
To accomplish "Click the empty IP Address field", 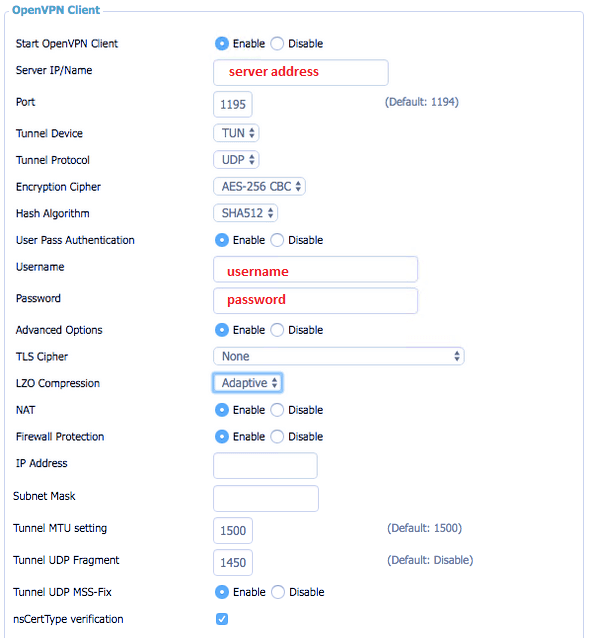I will tap(265, 465).
